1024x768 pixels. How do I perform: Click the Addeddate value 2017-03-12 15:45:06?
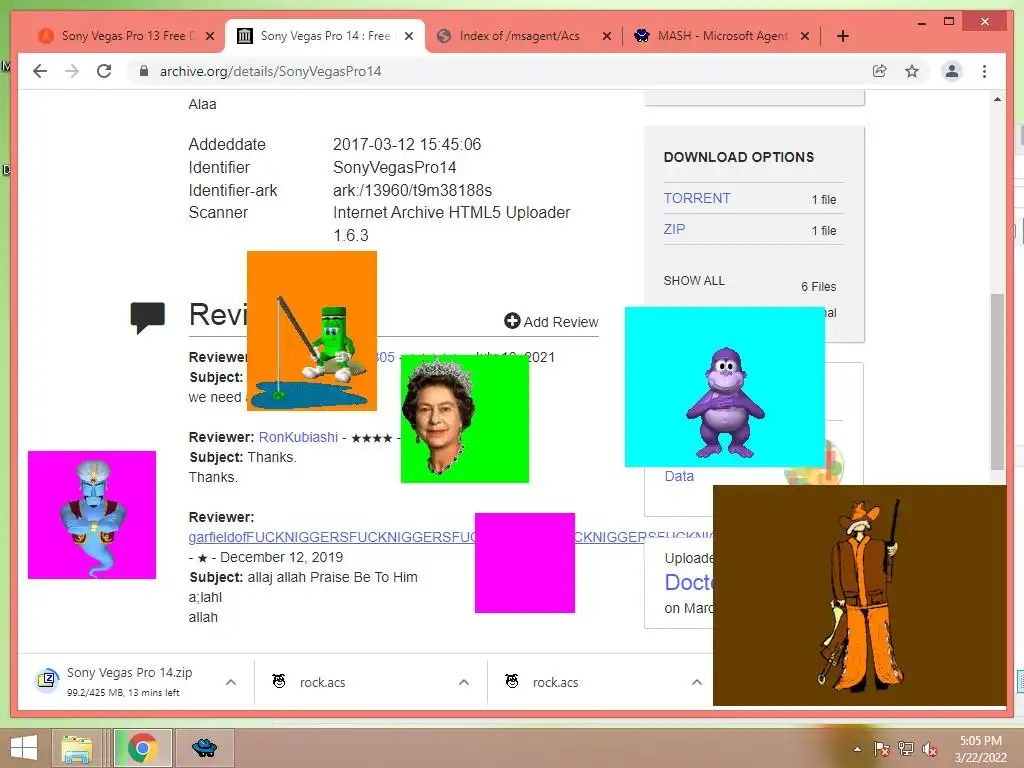click(x=407, y=144)
